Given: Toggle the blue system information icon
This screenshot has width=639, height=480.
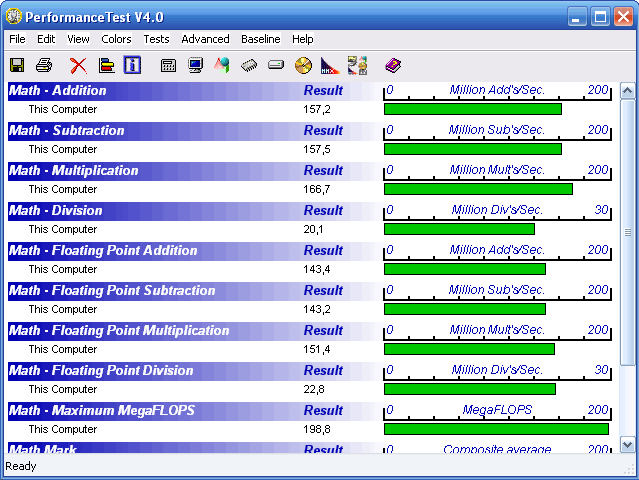Looking at the screenshot, I should click(x=132, y=65).
